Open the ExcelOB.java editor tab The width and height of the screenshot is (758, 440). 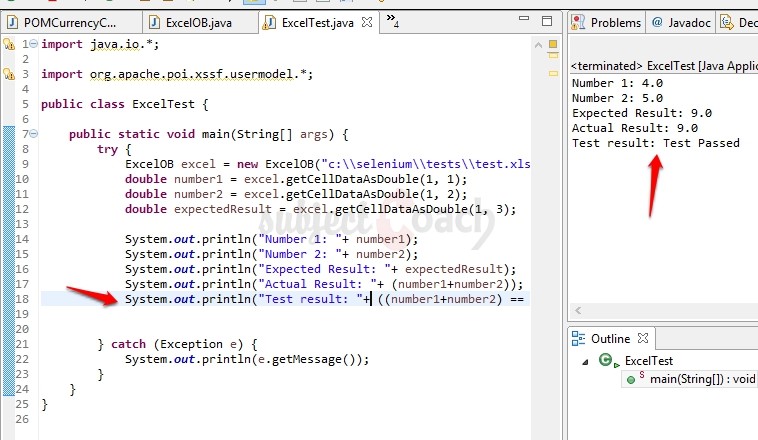(x=199, y=22)
